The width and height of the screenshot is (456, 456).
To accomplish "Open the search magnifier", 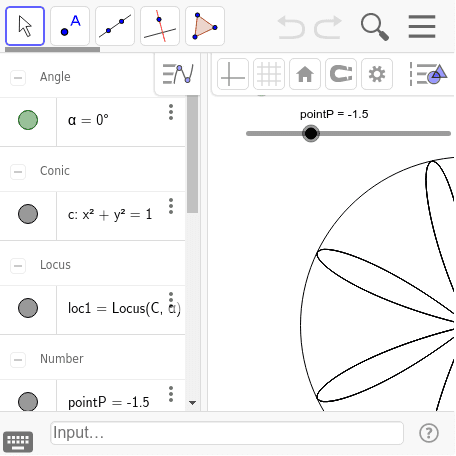I will point(375,27).
